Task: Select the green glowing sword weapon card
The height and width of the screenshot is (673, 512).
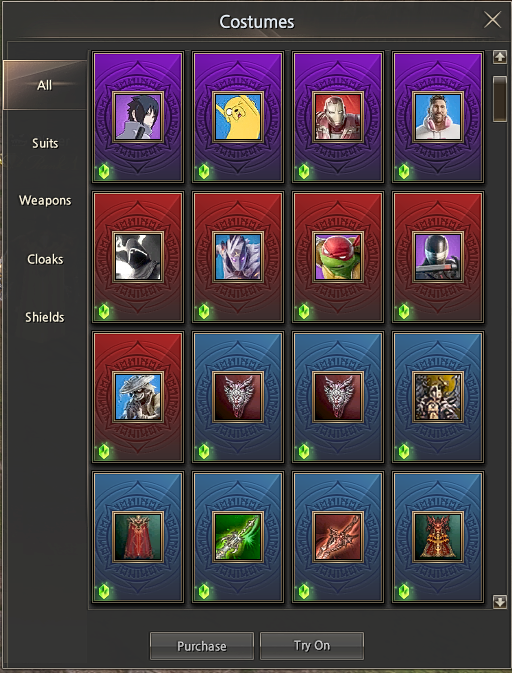Action: click(x=238, y=537)
